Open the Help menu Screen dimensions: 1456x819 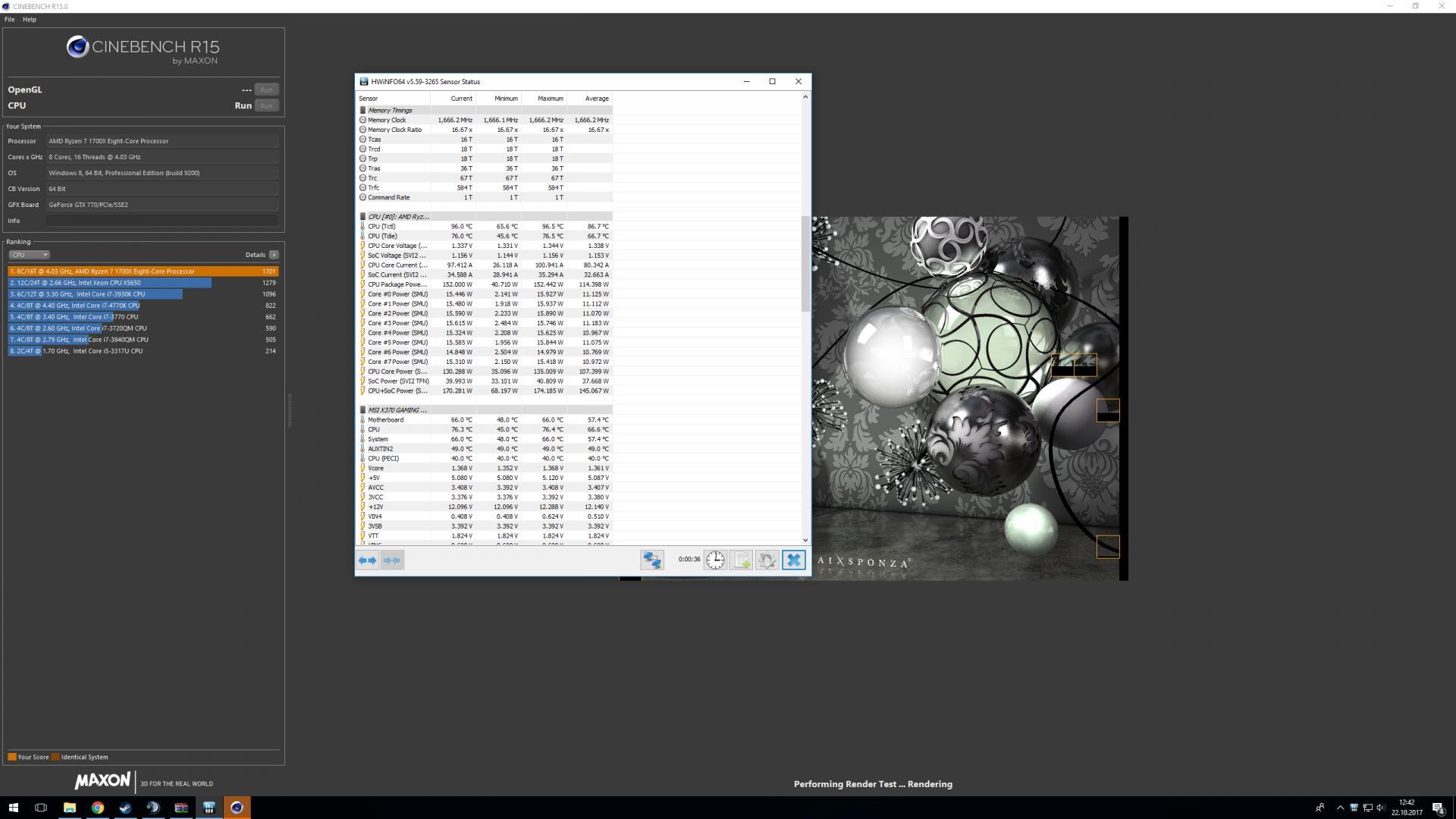[29, 20]
